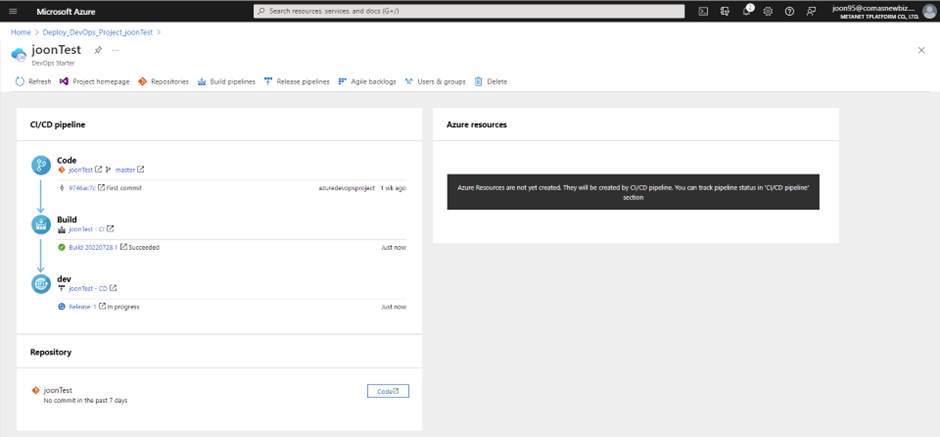The height and width of the screenshot is (437, 940).
Task: Open external link icon next to joonTest - CI
Action: click(110, 229)
